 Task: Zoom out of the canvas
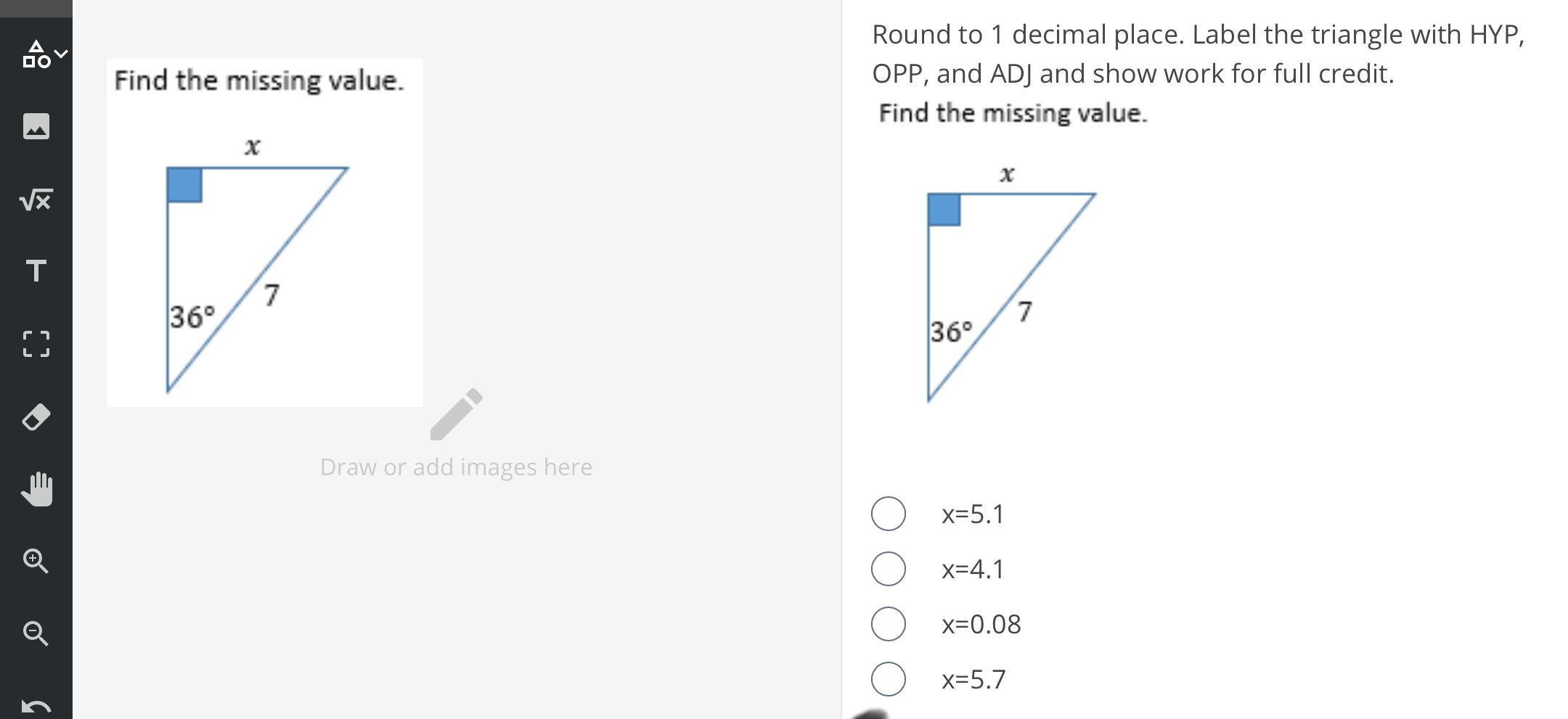[36, 633]
